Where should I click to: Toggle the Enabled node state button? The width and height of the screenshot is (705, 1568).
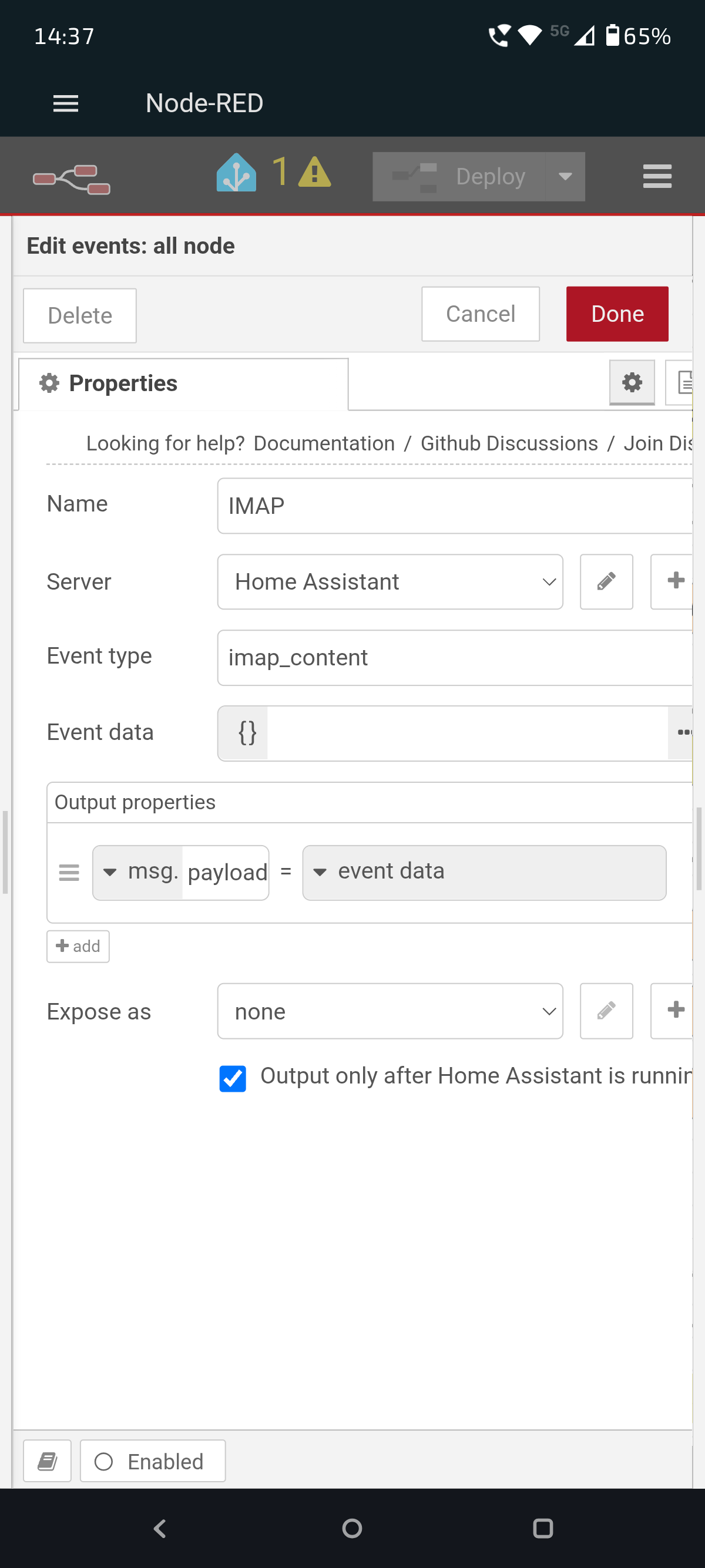pyautogui.click(x=153, y=1461)
